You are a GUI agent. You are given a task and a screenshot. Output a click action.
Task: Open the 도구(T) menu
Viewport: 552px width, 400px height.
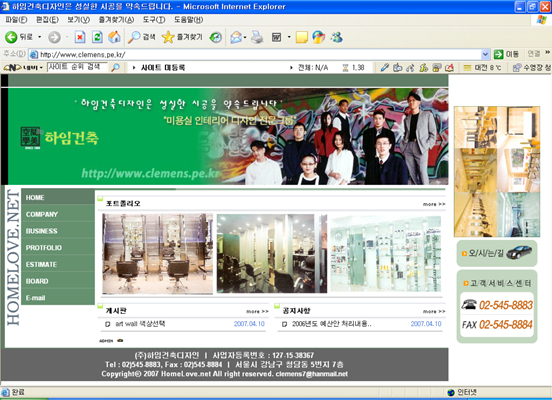click(154, 20)
